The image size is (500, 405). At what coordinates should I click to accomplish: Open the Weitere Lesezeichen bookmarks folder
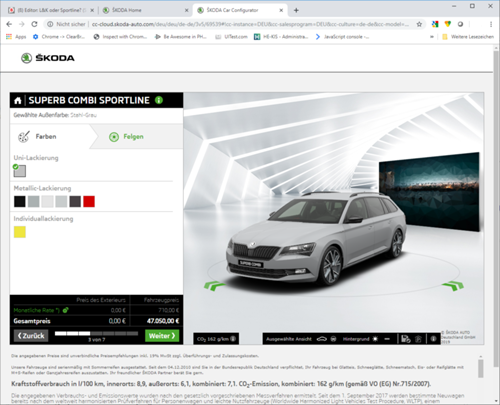pyautogui.click(x=468, y=37)
